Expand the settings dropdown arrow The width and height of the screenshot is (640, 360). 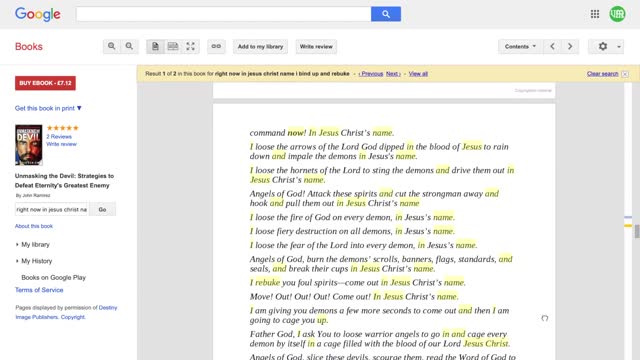tap(619, 47)
